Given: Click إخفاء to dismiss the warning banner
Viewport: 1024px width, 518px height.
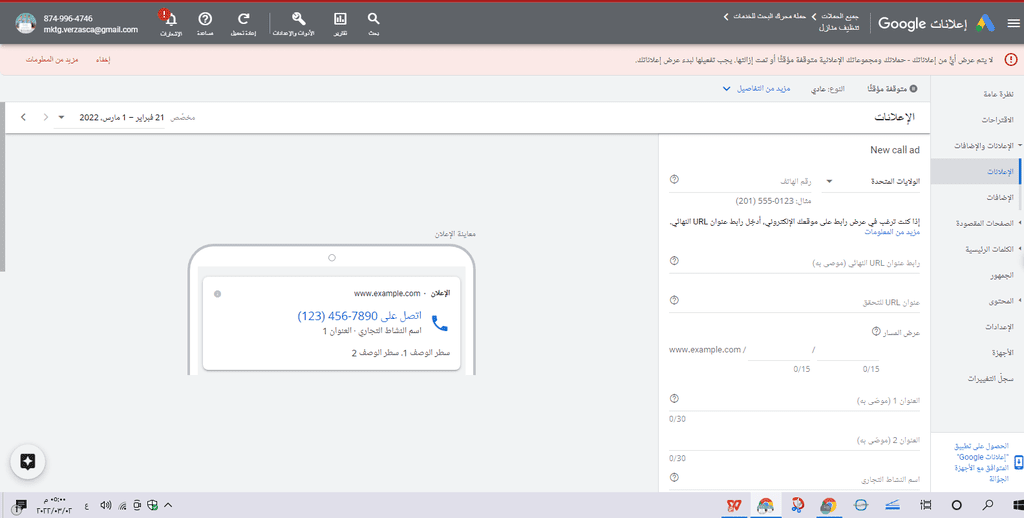Looking at the screenshot, I should pyautogui.click(x=102, y=60).
